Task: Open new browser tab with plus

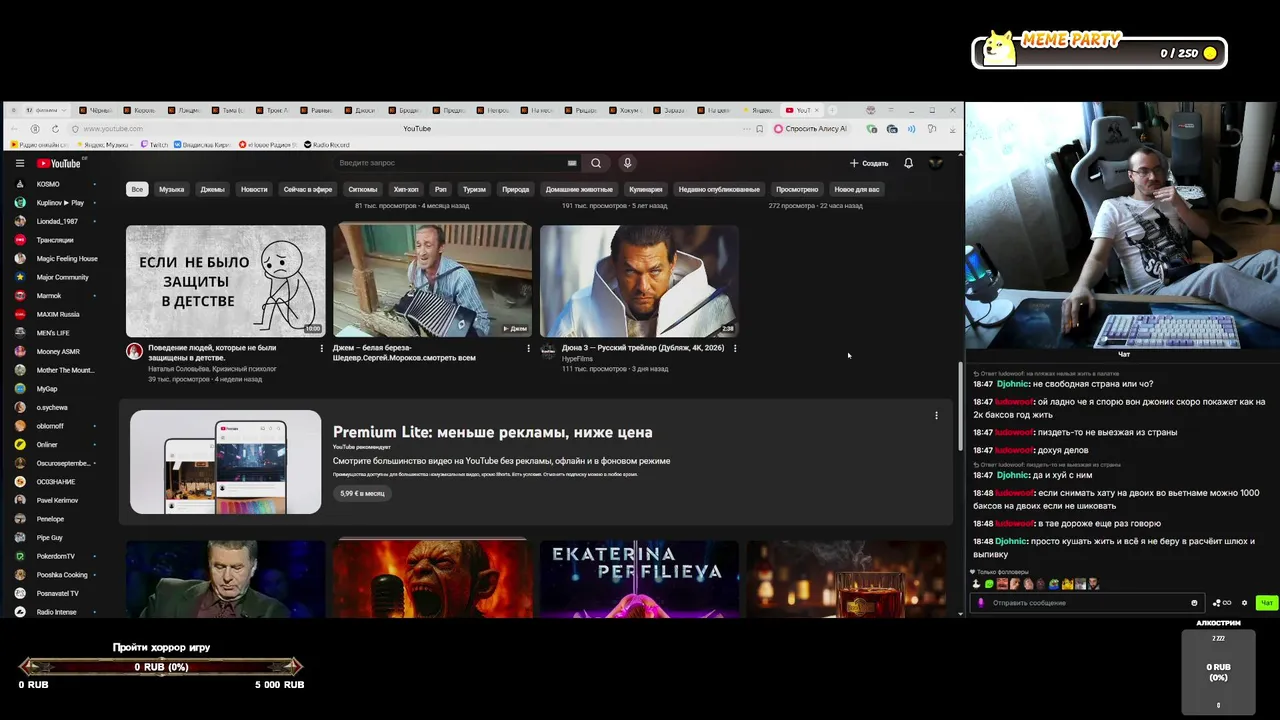Action: [834, 110]
